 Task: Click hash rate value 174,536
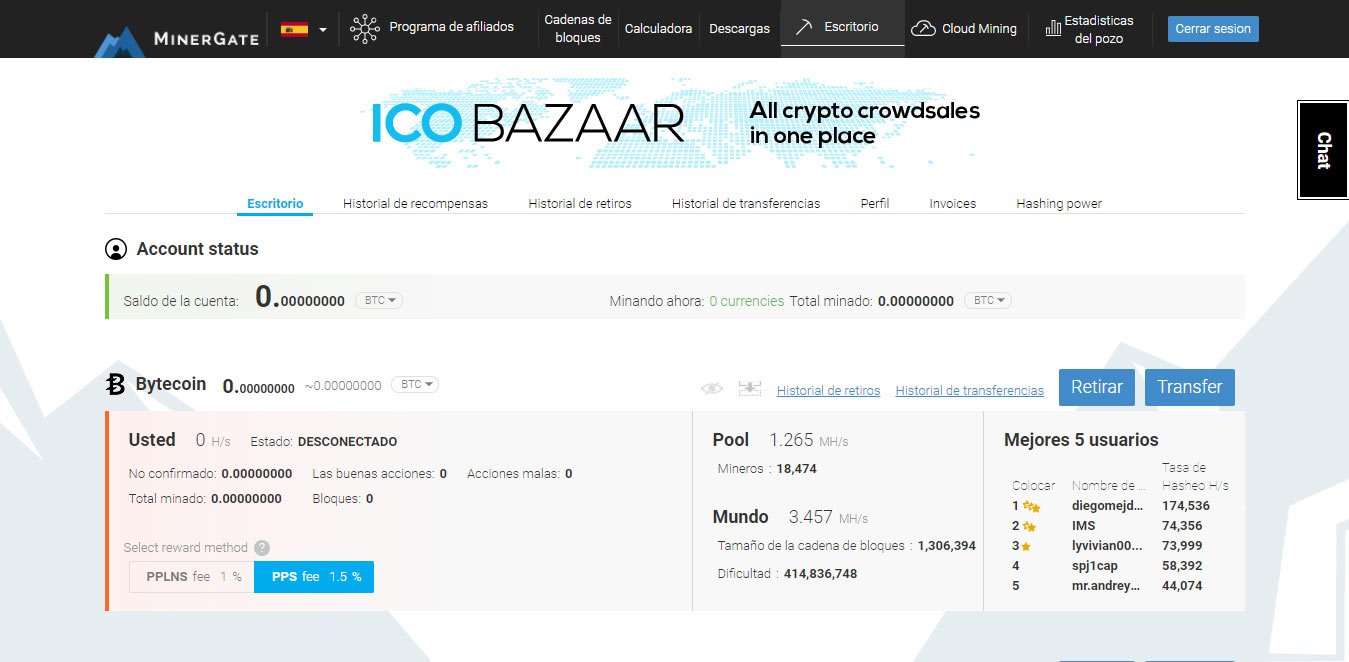1185,506
